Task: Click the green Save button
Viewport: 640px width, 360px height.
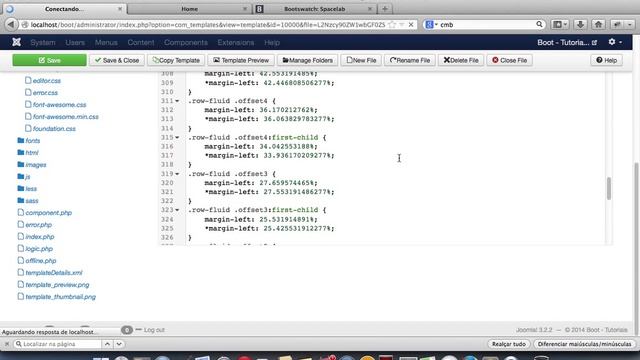Action: tap(49, 60)
